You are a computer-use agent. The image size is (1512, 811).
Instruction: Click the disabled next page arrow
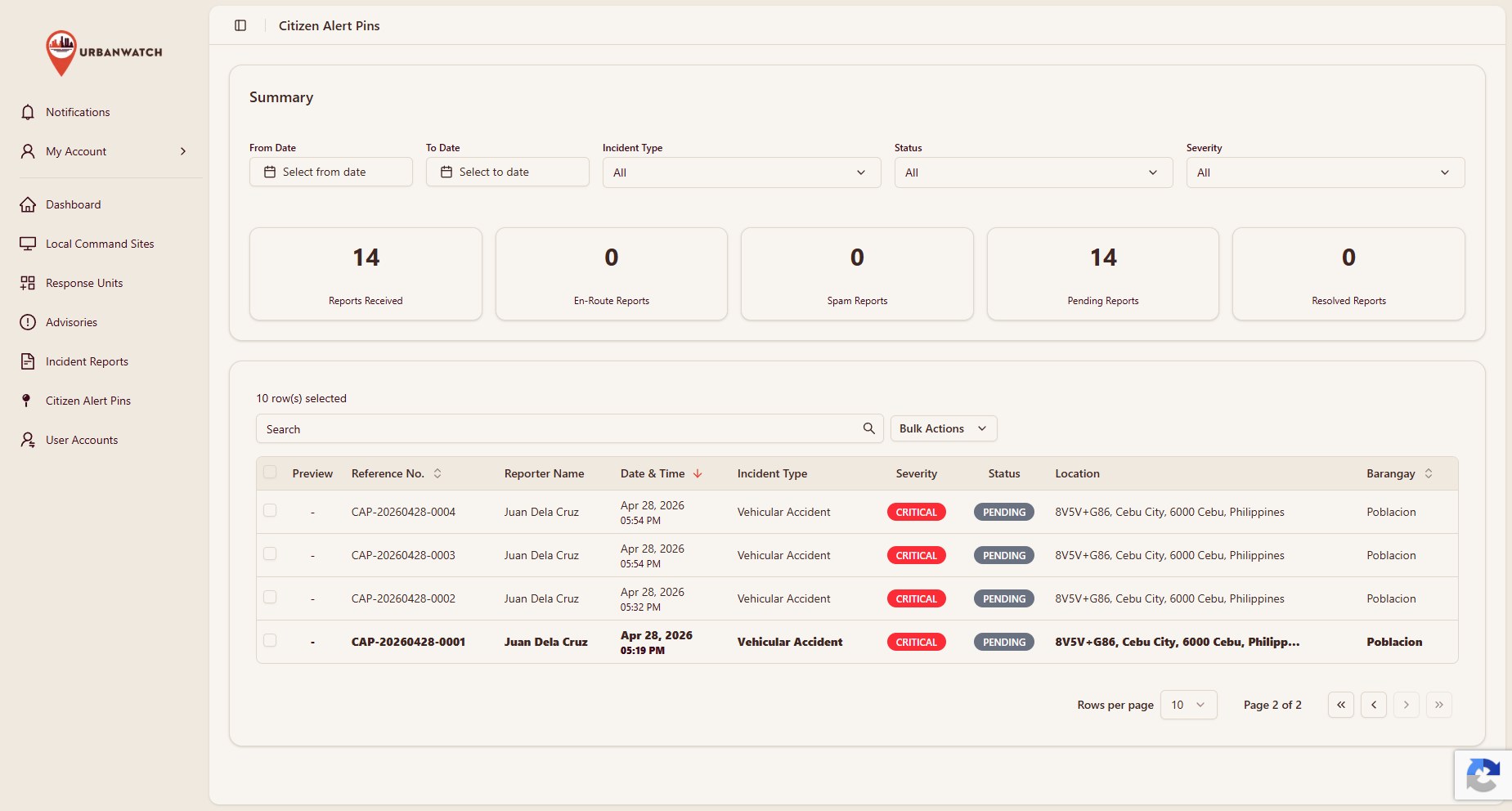pyautogui.click(x=1407, y=705)
